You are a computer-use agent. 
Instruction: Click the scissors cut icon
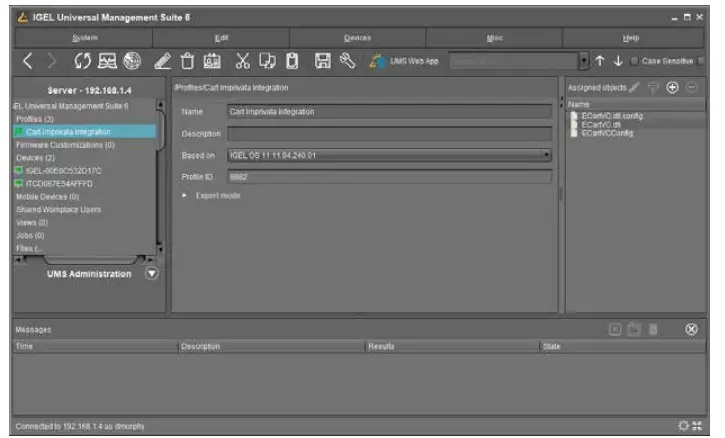tap(242, 61)
